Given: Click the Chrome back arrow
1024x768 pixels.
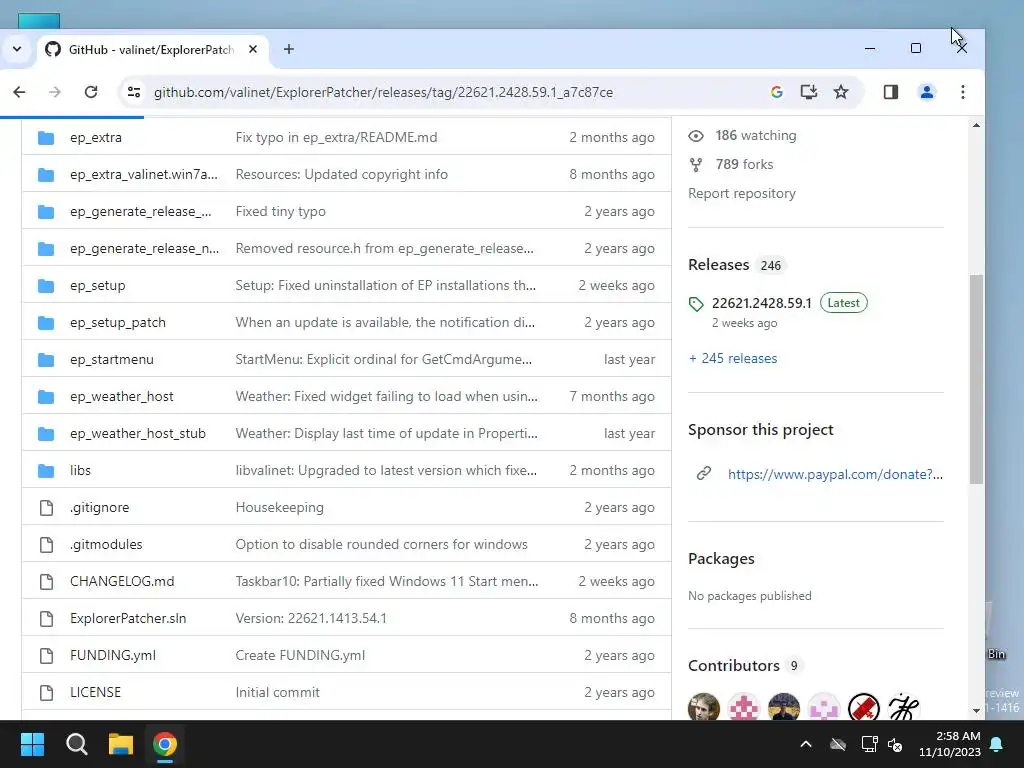Looking at the screenshot, I should coord(19,92).
